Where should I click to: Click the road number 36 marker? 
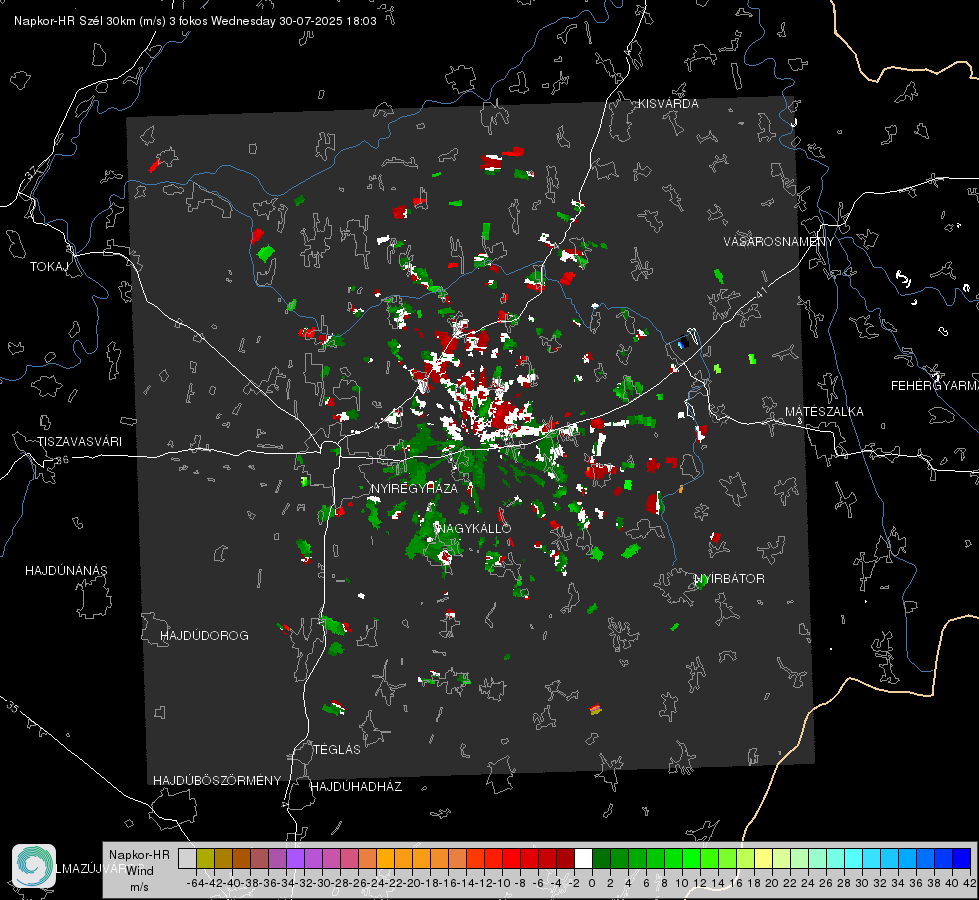[62, 460]
